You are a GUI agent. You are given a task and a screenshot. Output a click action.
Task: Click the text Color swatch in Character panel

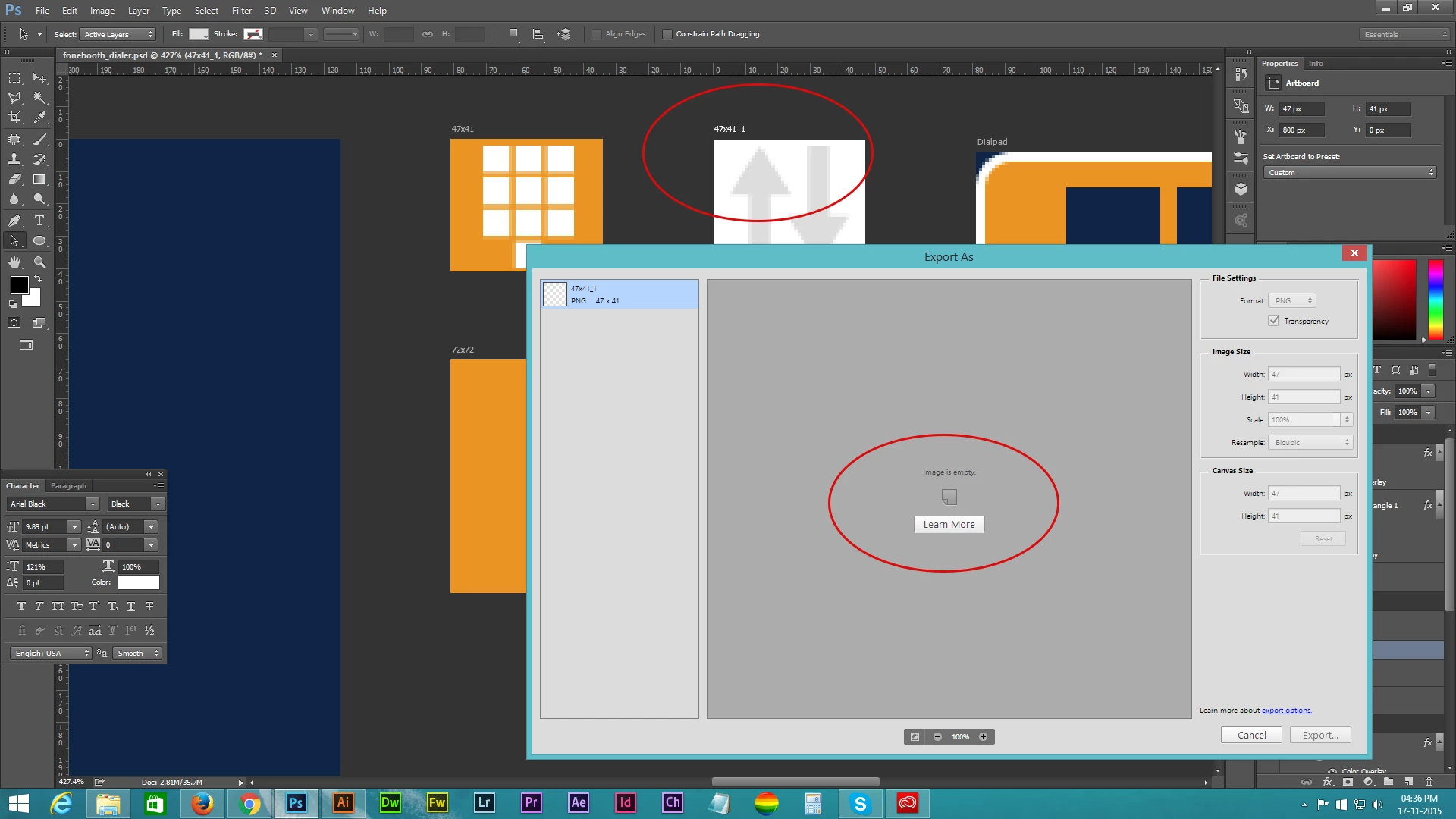139,582
